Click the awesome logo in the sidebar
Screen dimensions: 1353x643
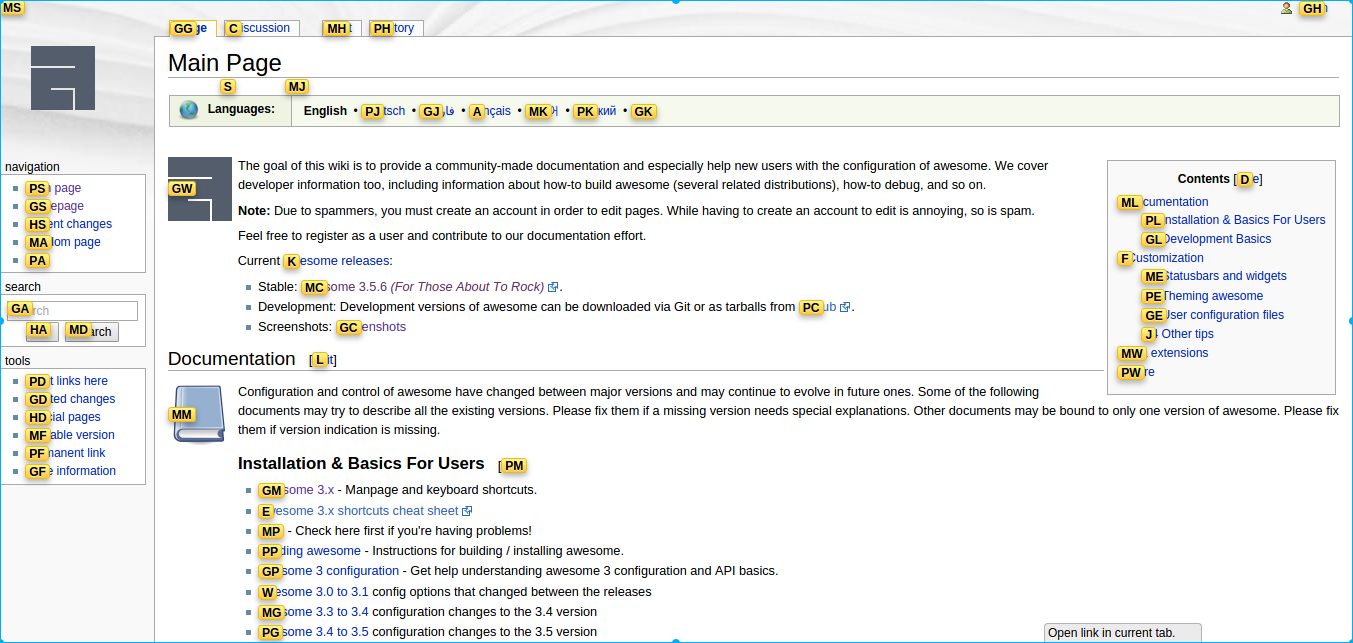(x=63, y=78)
